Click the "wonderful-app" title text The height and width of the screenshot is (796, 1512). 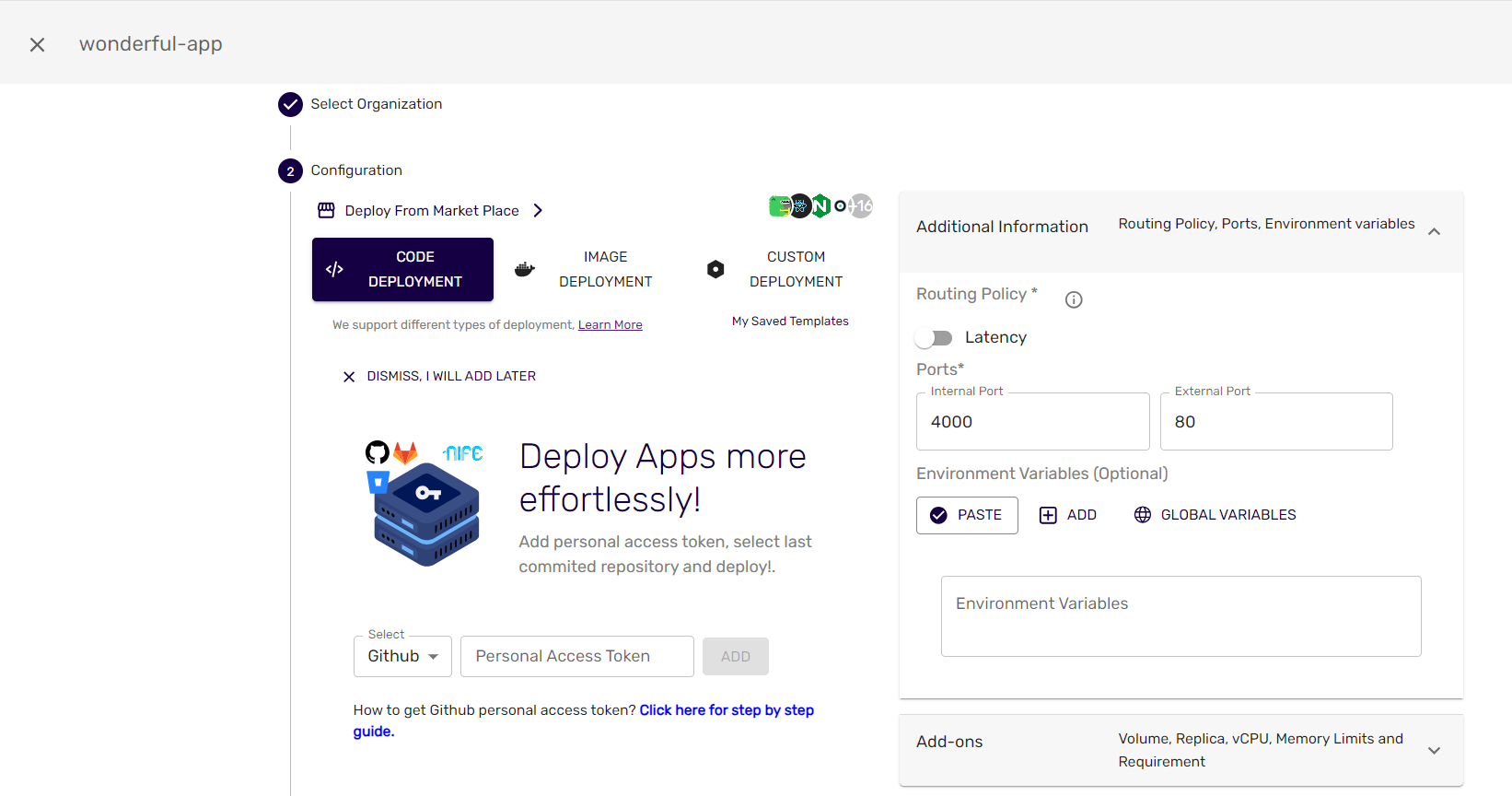tap(151, 44)
